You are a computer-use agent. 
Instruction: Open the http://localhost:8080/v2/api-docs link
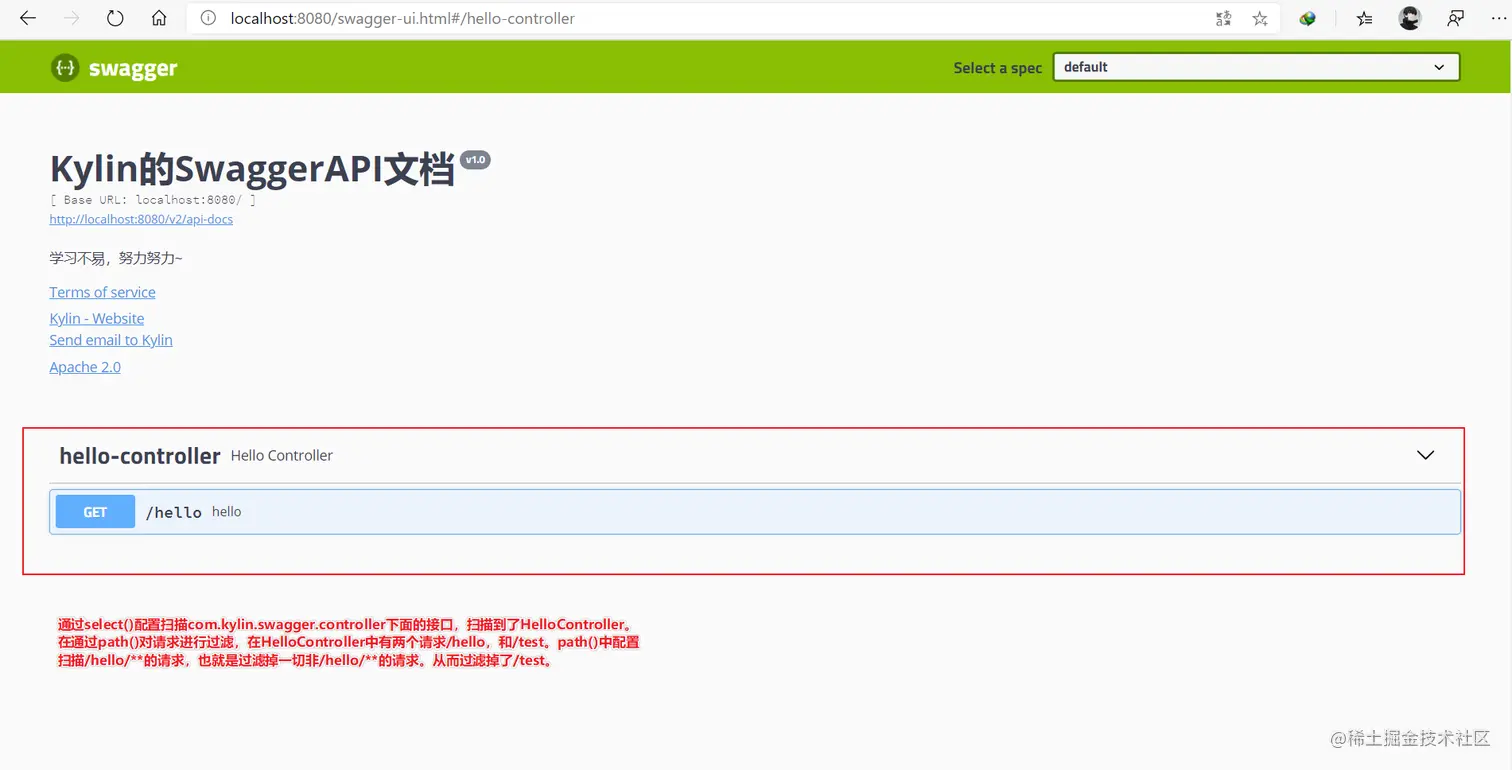[141, 219]
